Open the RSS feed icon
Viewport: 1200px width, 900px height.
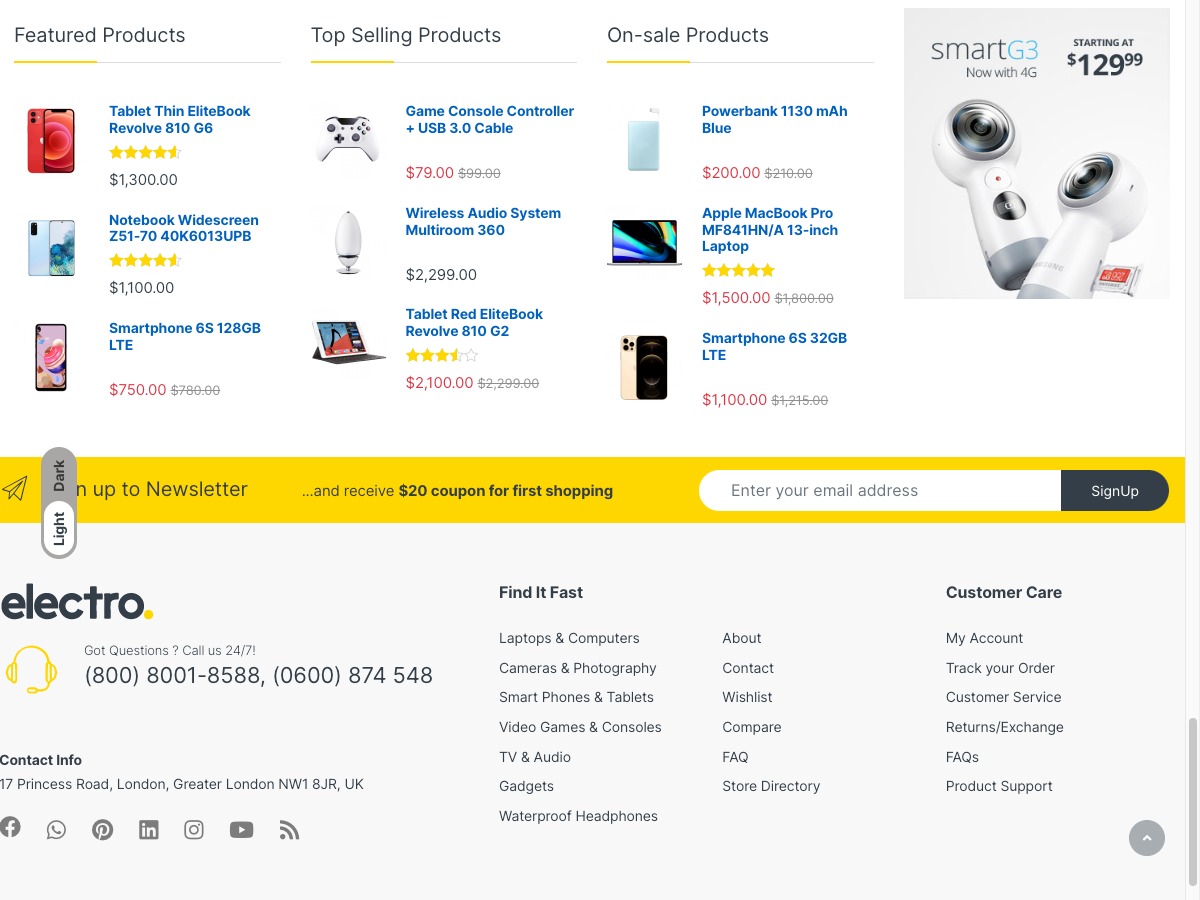click(x=289, y=830)
